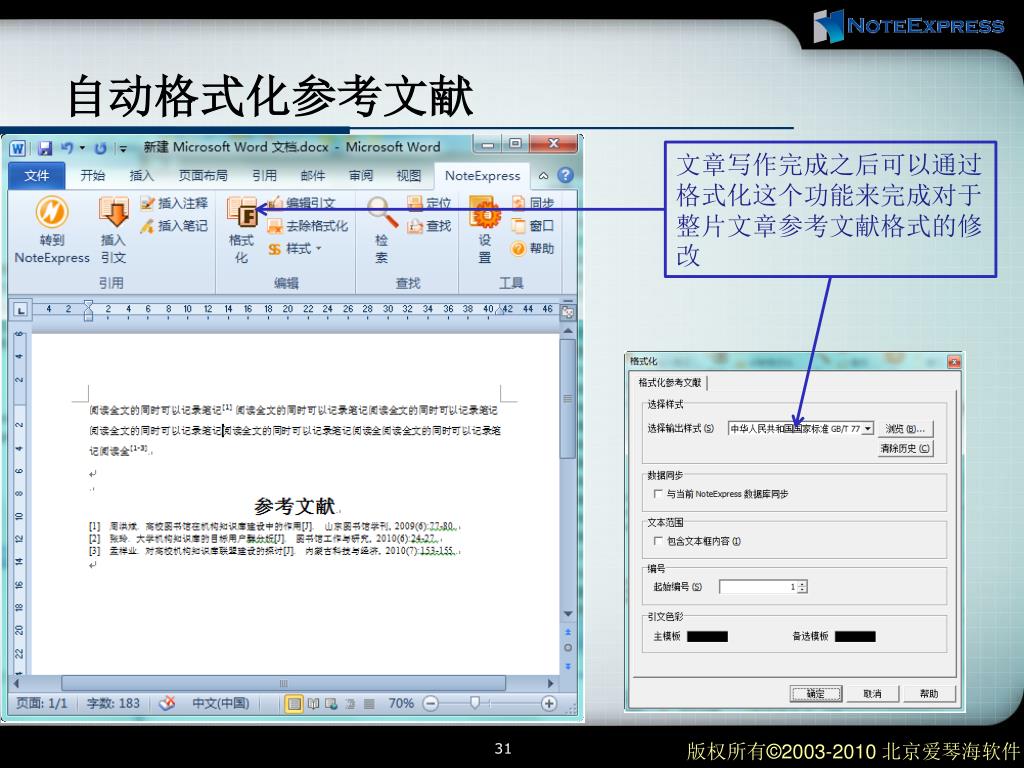Image resolution: width=1024 pixels, height=768 pixels.
Task: Click Next page double-arrow button
Action: [x=568, y=665]
